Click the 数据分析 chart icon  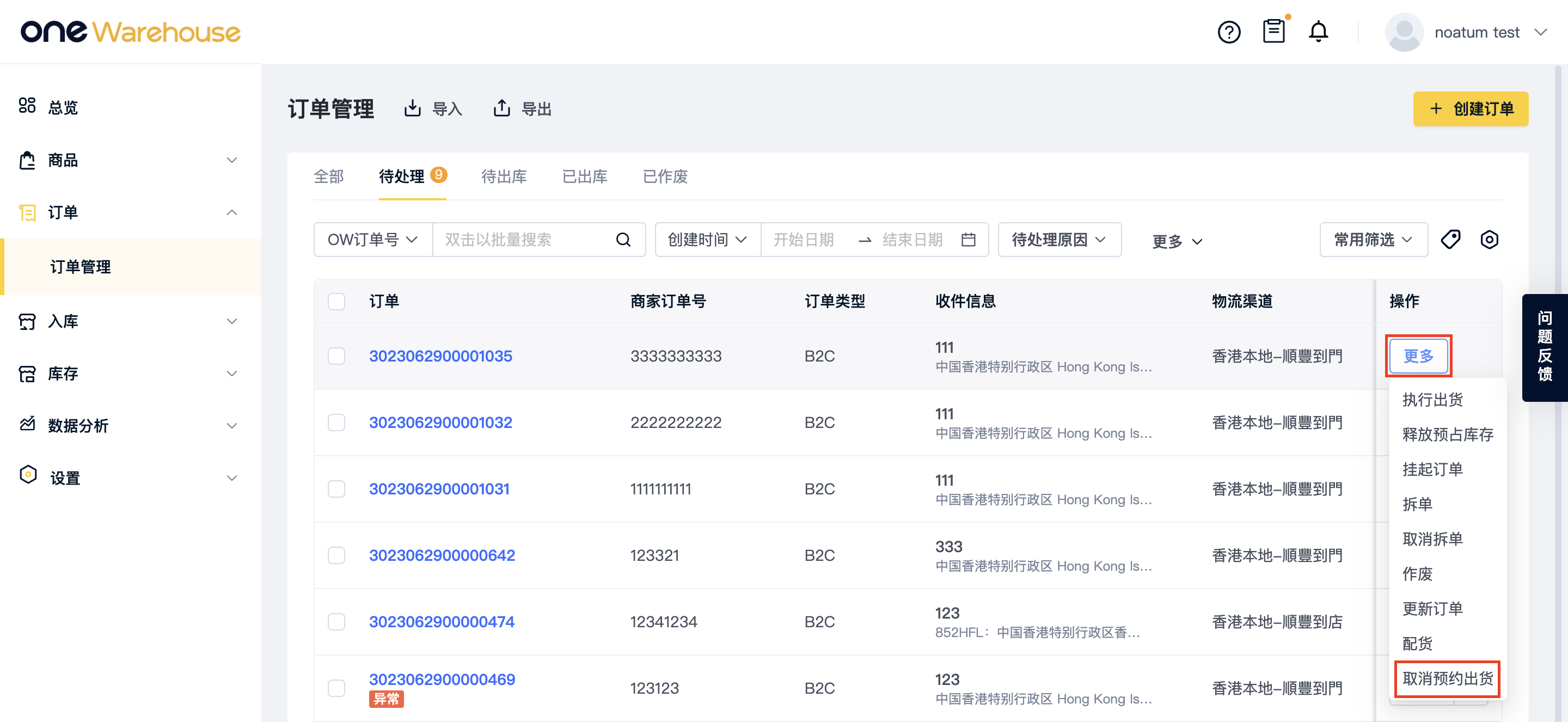pyautogui.click(x=27, y=424)
